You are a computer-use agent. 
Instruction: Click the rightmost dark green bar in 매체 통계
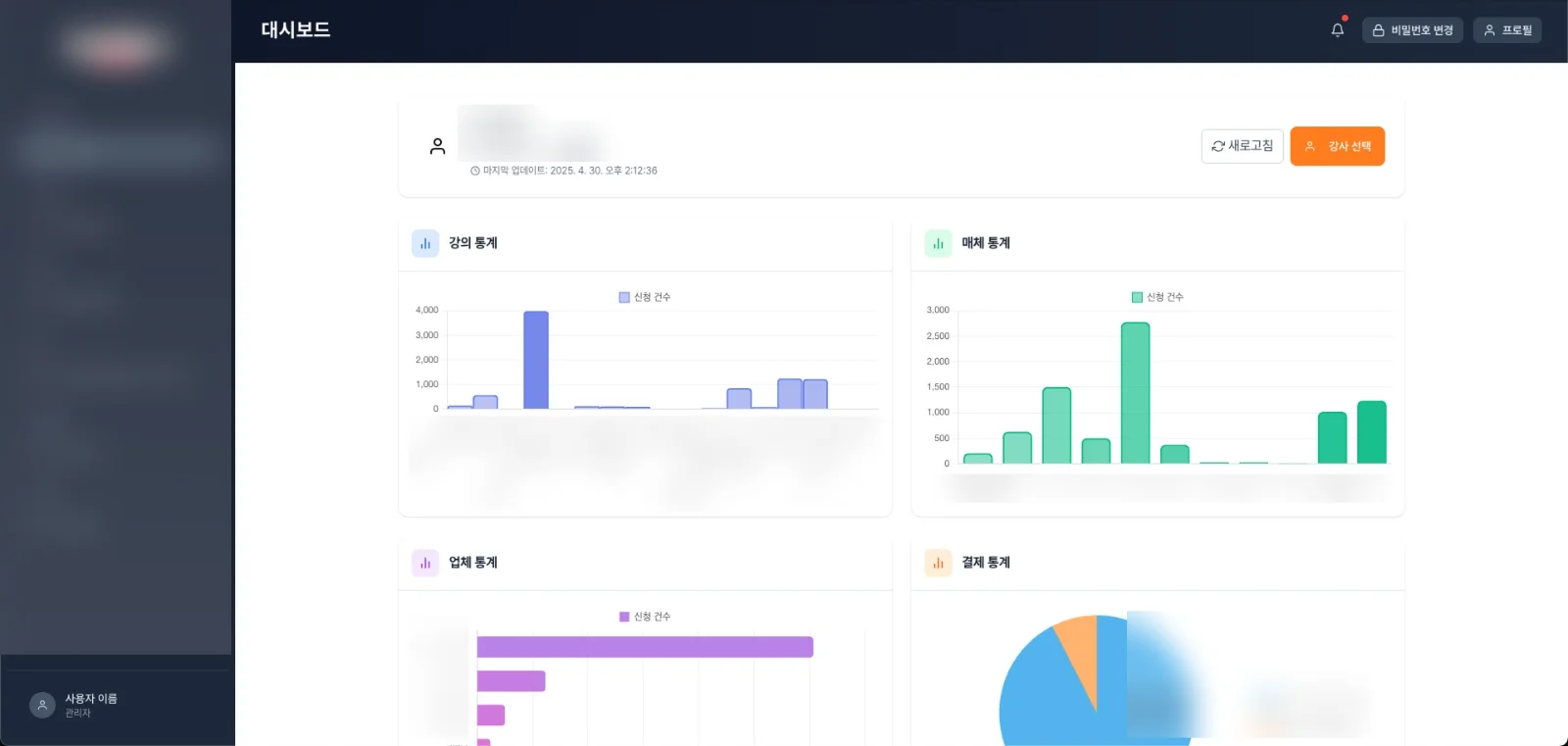[x=1372, y=432]
